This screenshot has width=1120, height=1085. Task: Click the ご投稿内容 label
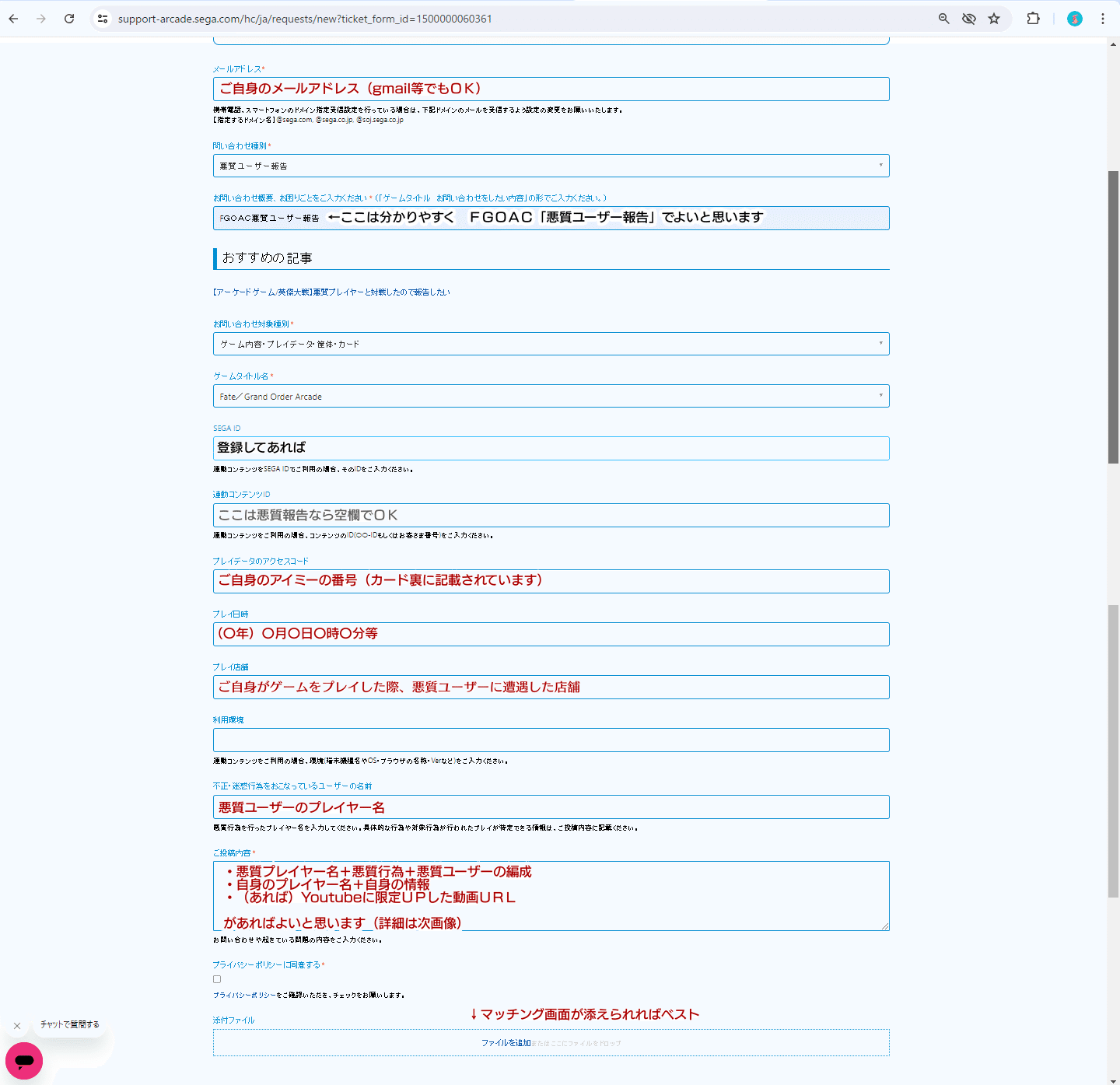(x=232, y=853)
